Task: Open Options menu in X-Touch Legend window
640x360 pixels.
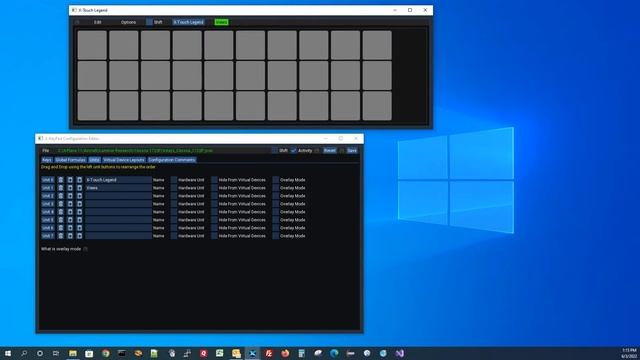Action: 128,22
